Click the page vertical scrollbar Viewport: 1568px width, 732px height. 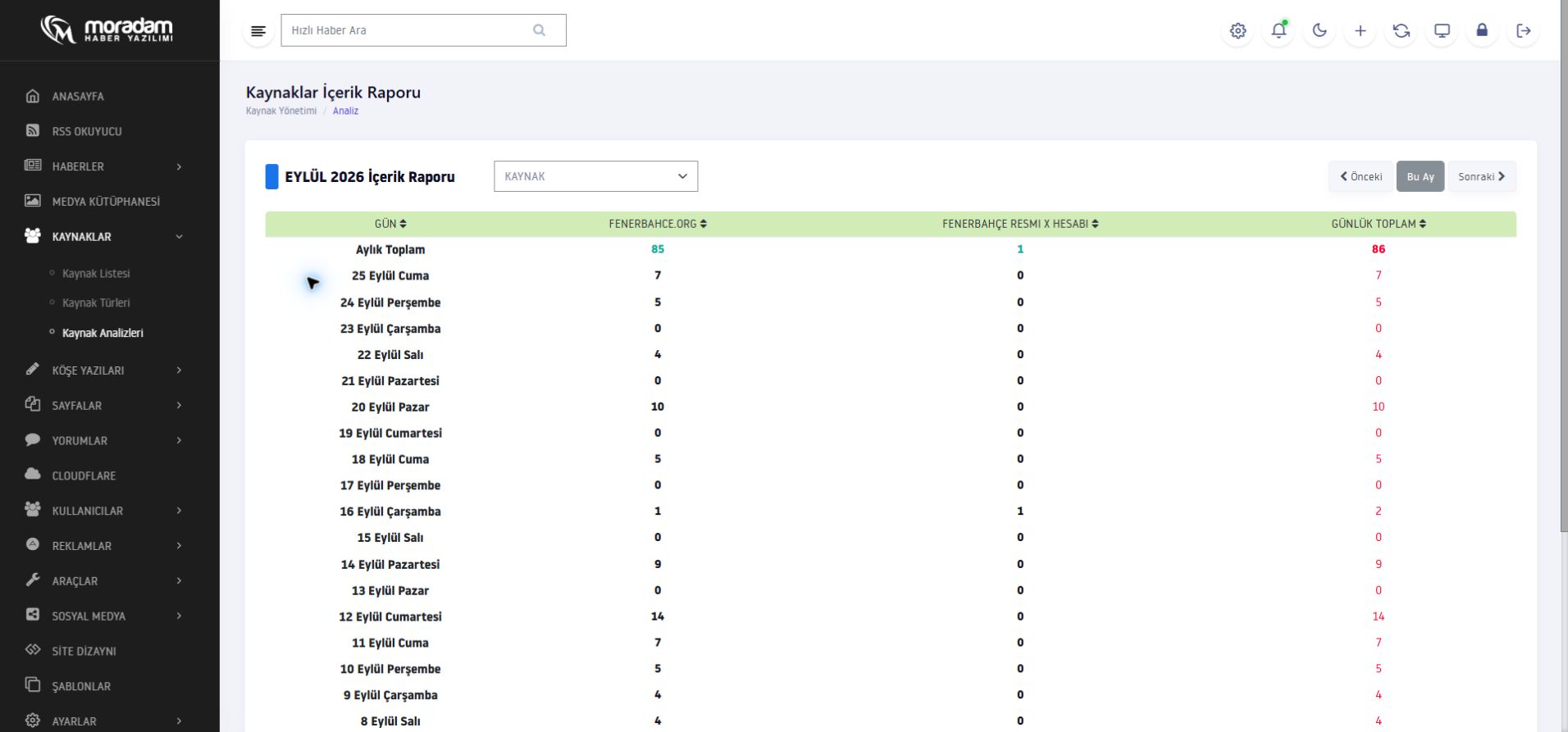pyautogui.click(x=1564, y=266)
